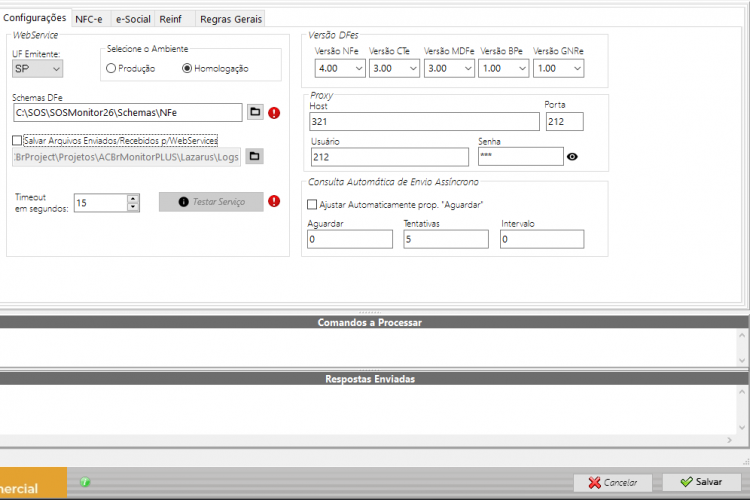Switch to e-Social tab
Screen dimensions: 750x500
(133, 19)
